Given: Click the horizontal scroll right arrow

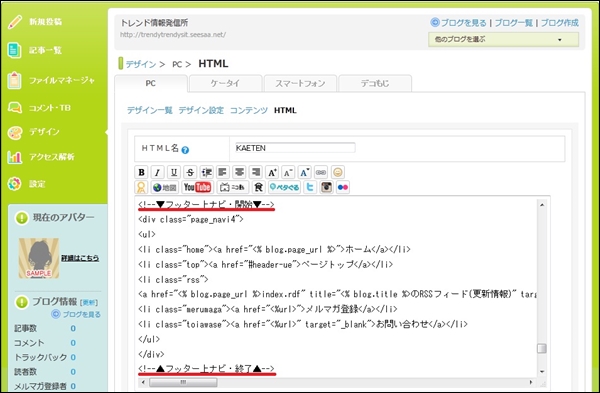Looking at the screenshot, I should [x=530, y=382].
